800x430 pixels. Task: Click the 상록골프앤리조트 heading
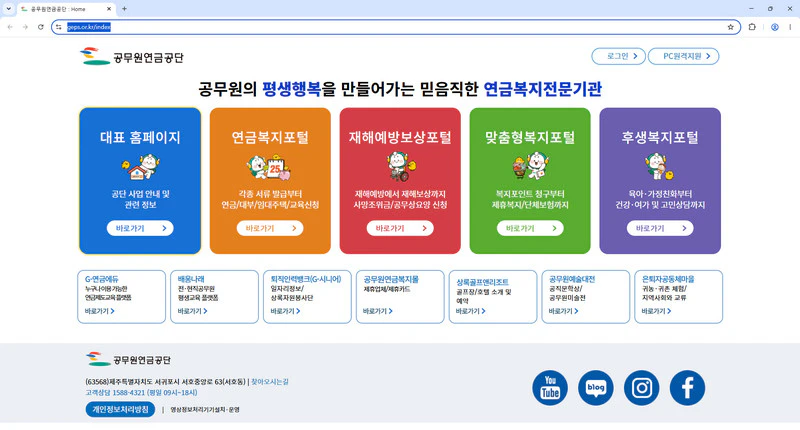[482, 282]
